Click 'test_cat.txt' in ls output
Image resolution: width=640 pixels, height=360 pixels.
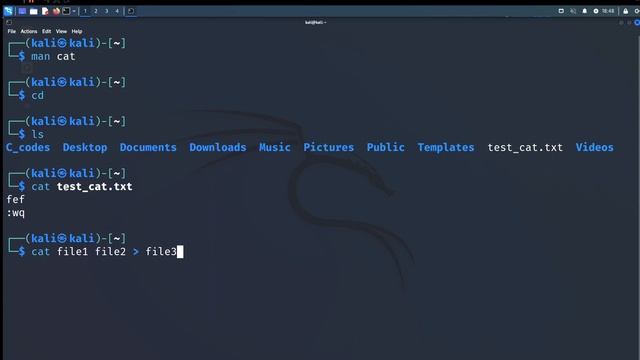tap(525, 147)
